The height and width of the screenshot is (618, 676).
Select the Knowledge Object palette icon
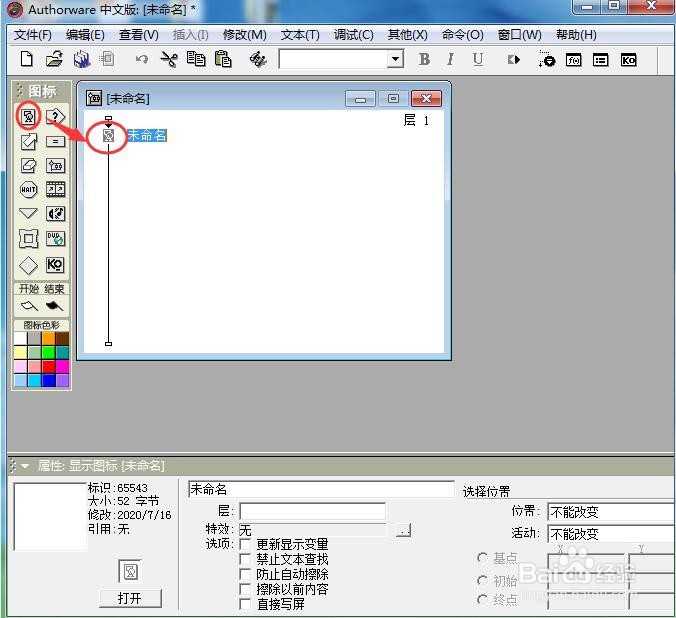pos(56,264)
